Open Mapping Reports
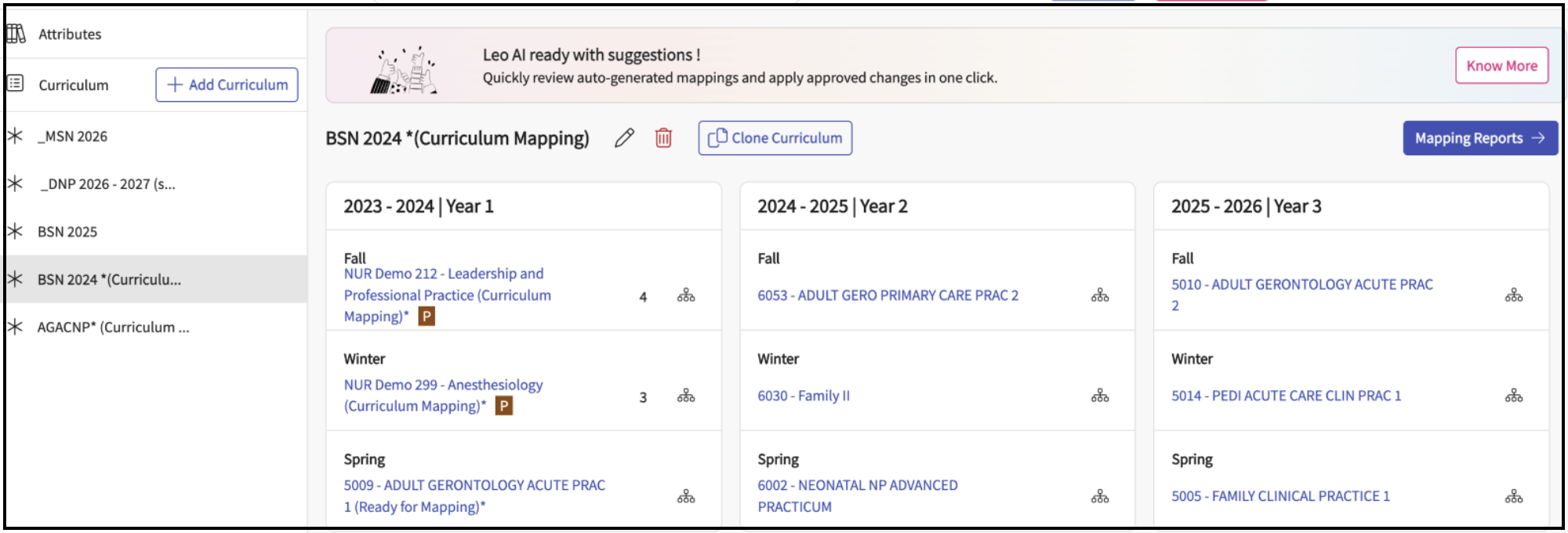 pyautogui.click(x=1479, y=139)
